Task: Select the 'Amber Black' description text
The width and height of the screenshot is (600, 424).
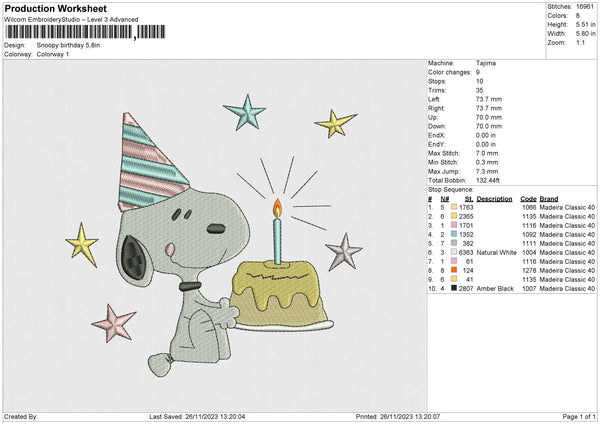Action: click(x=495, y=289)
